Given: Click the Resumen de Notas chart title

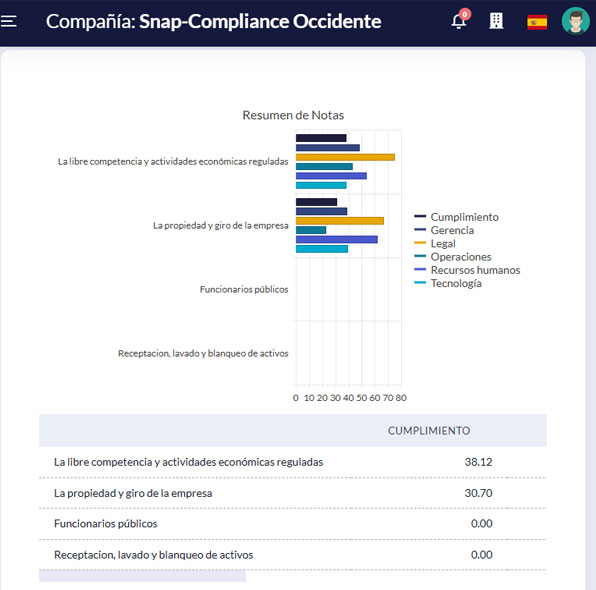Looking at the screenshot, I should coord(293,115).
